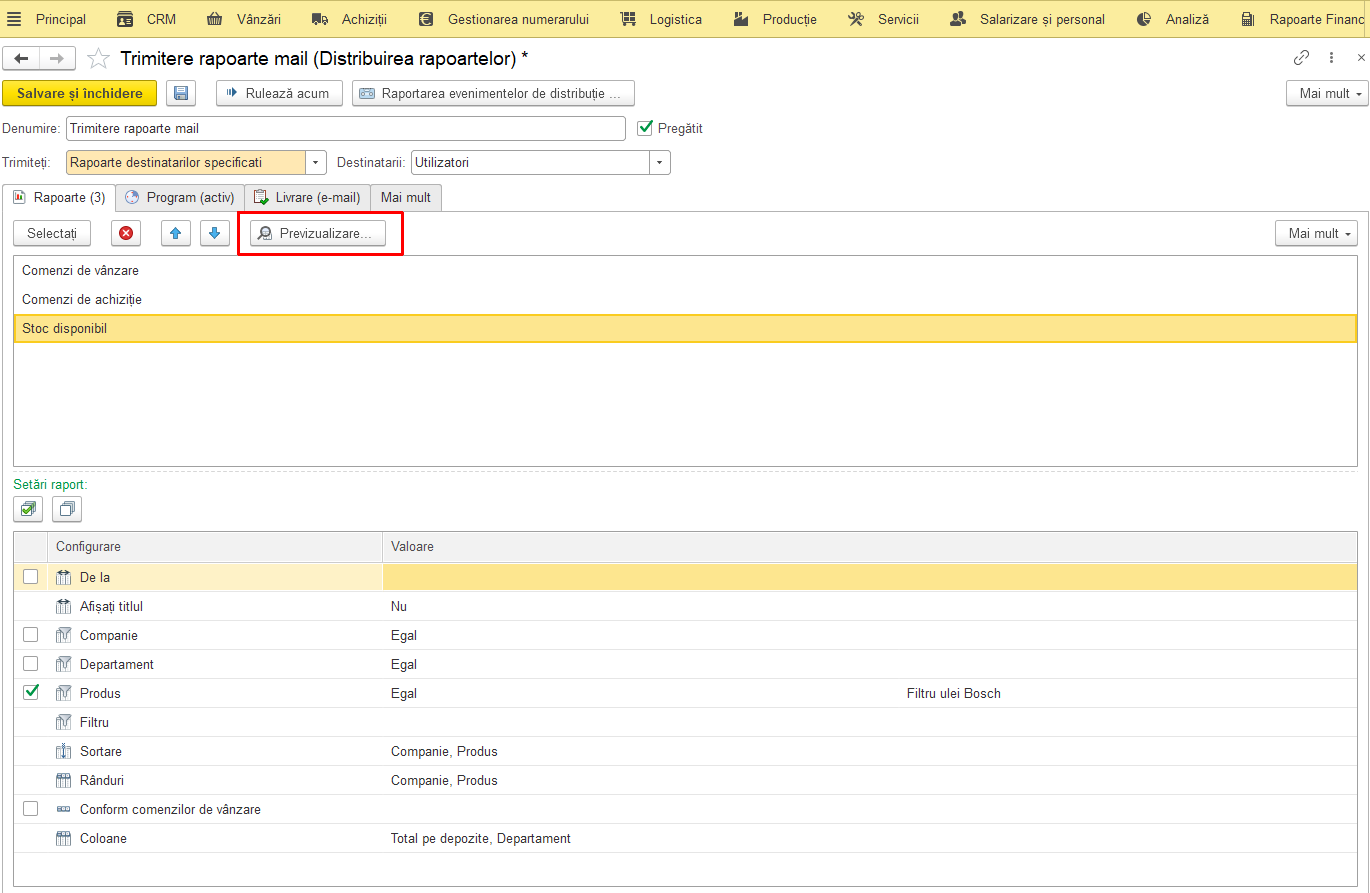Open the Livrare (e-mail) tab

pyautogui.click(x=307, y=197)
